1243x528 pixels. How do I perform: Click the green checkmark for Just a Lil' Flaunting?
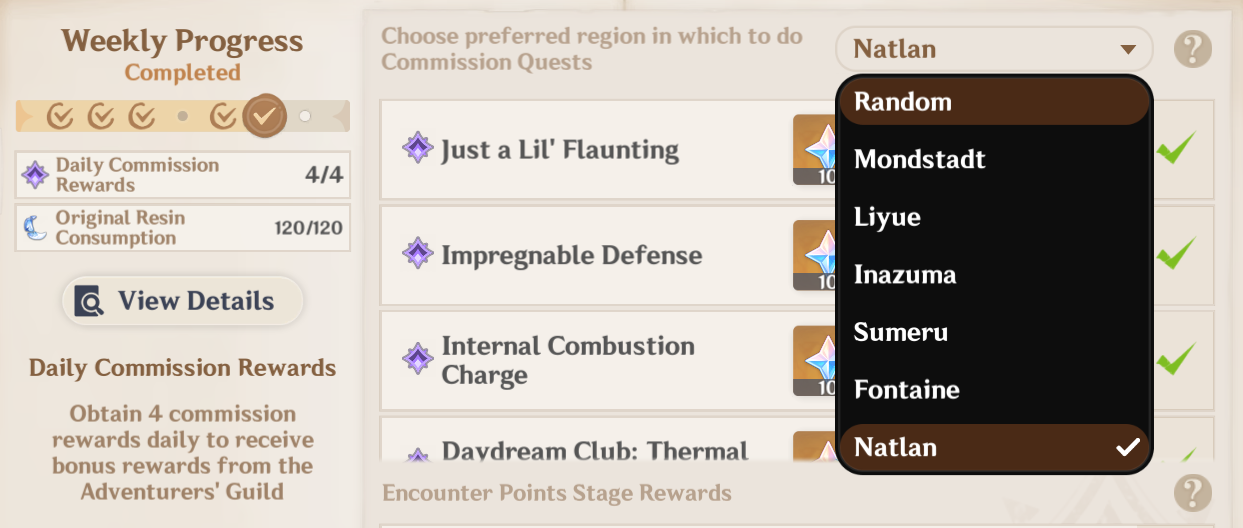(1176, 150)
